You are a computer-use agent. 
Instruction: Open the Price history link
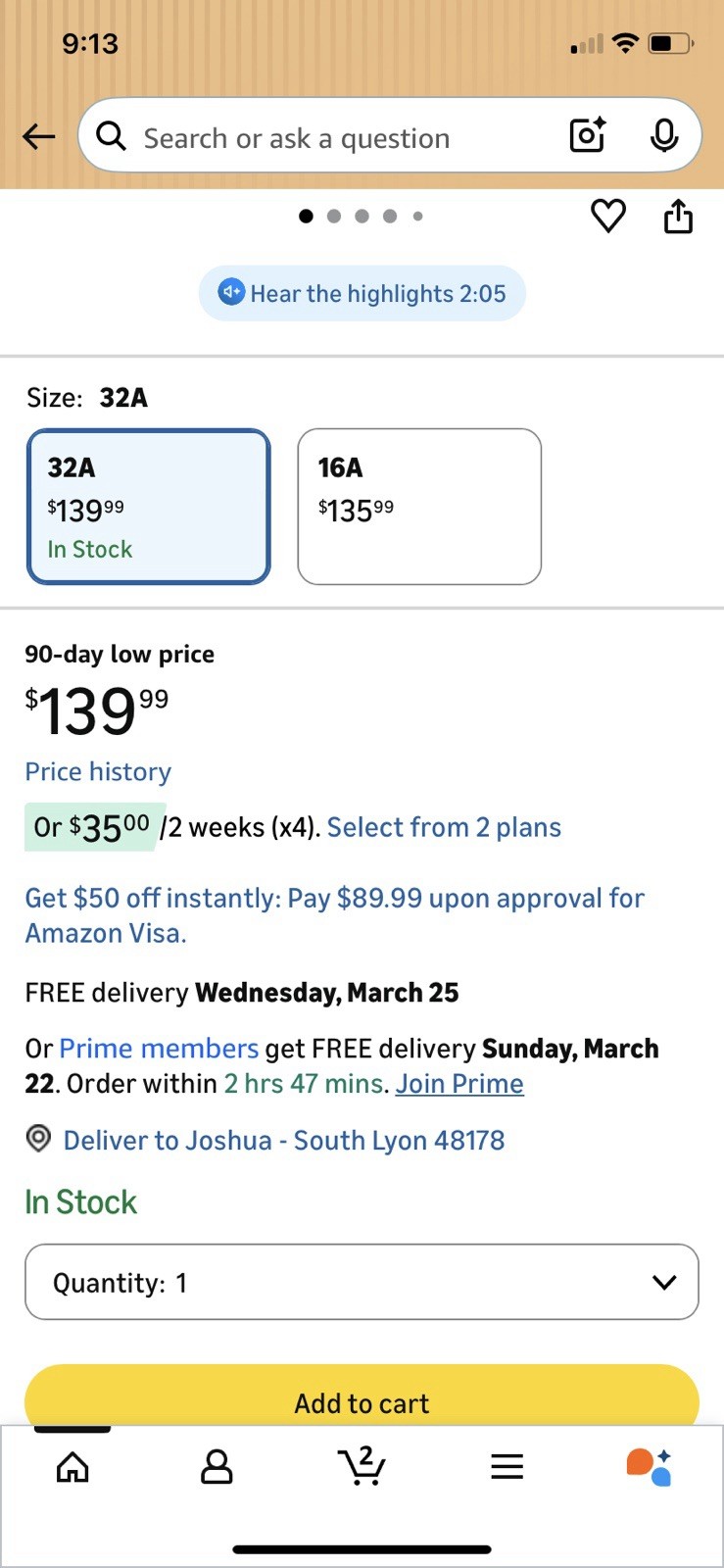(x=98, y=771)
